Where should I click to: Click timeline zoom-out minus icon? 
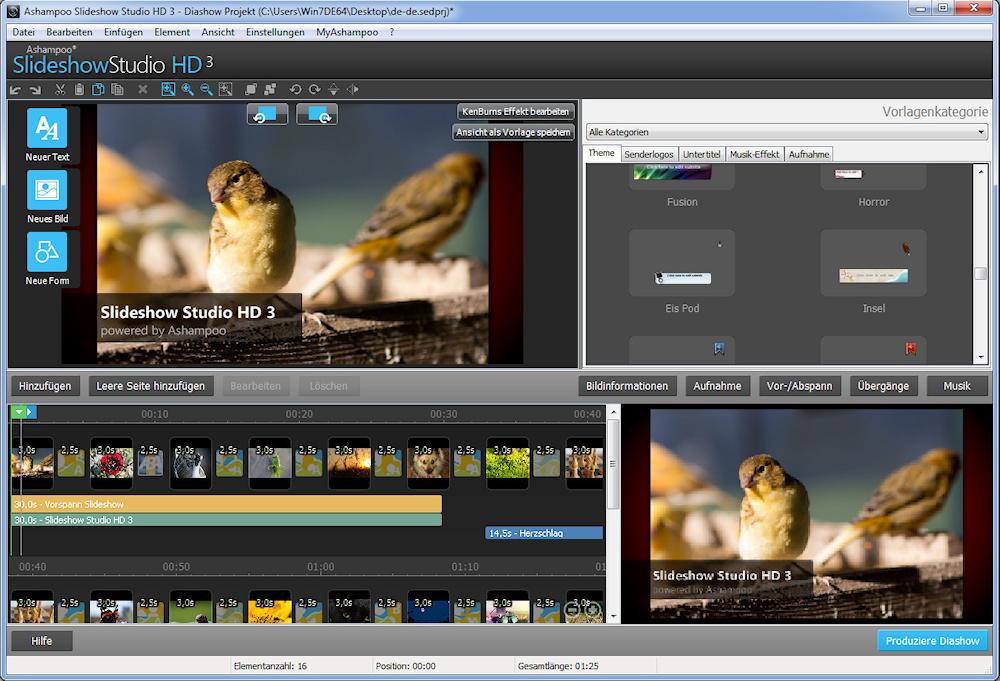pyautogui.click(x=573, y=609)
